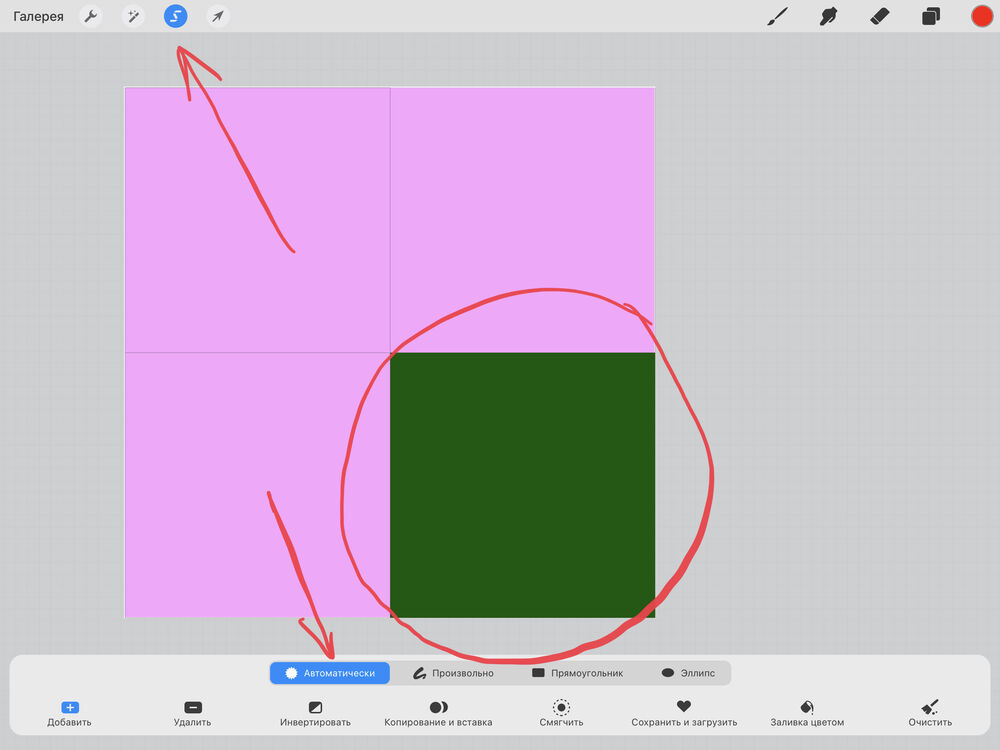The image size is (1000, 750).
Task: Toggle the Selection tool in top bar
Action: coord(176,16)
